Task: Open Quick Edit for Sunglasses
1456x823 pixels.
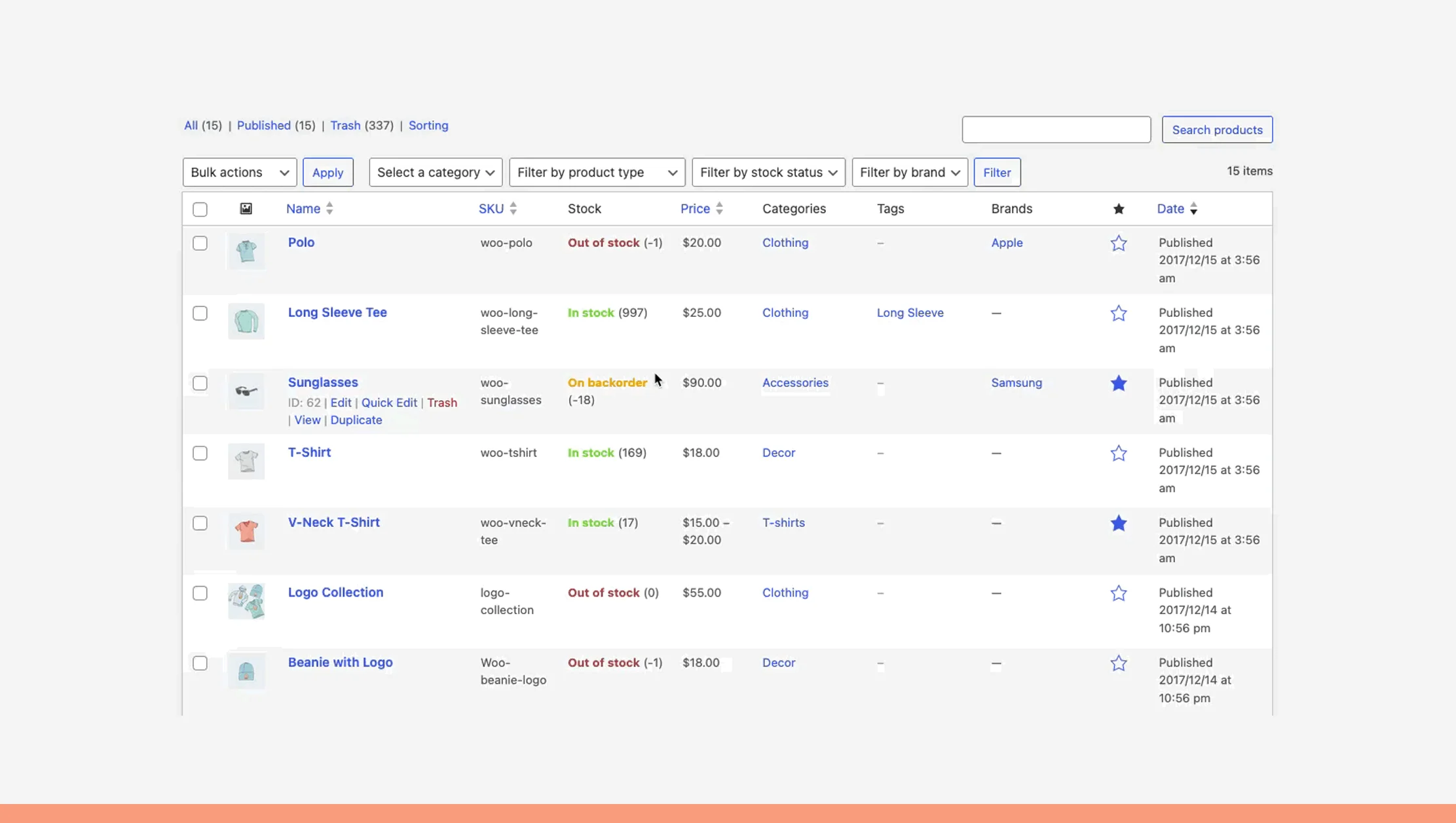Action: click(388, 402)
